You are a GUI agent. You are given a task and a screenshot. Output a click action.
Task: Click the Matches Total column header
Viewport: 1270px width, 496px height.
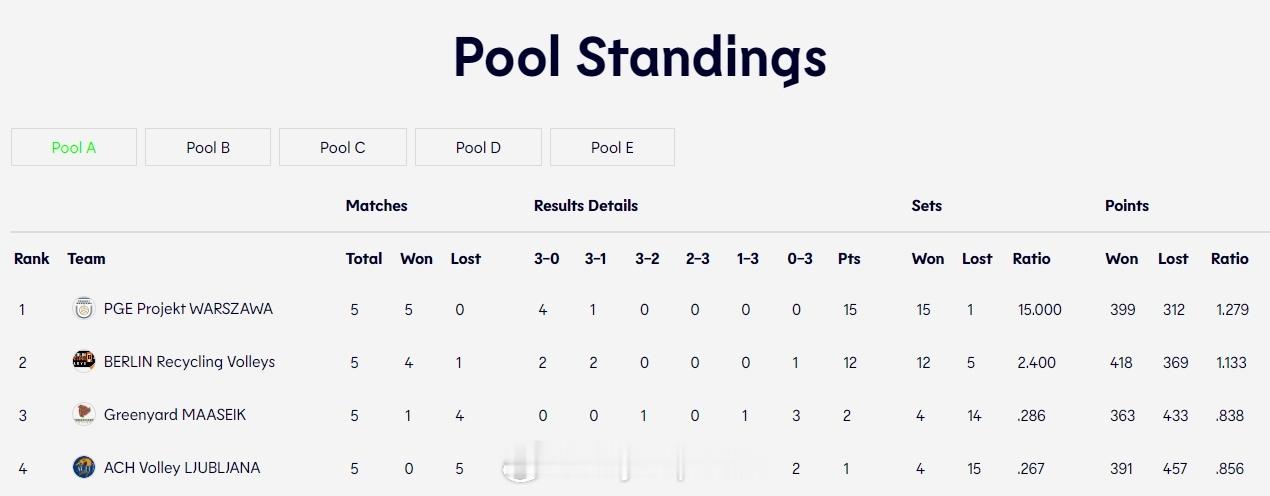[364, 258]
